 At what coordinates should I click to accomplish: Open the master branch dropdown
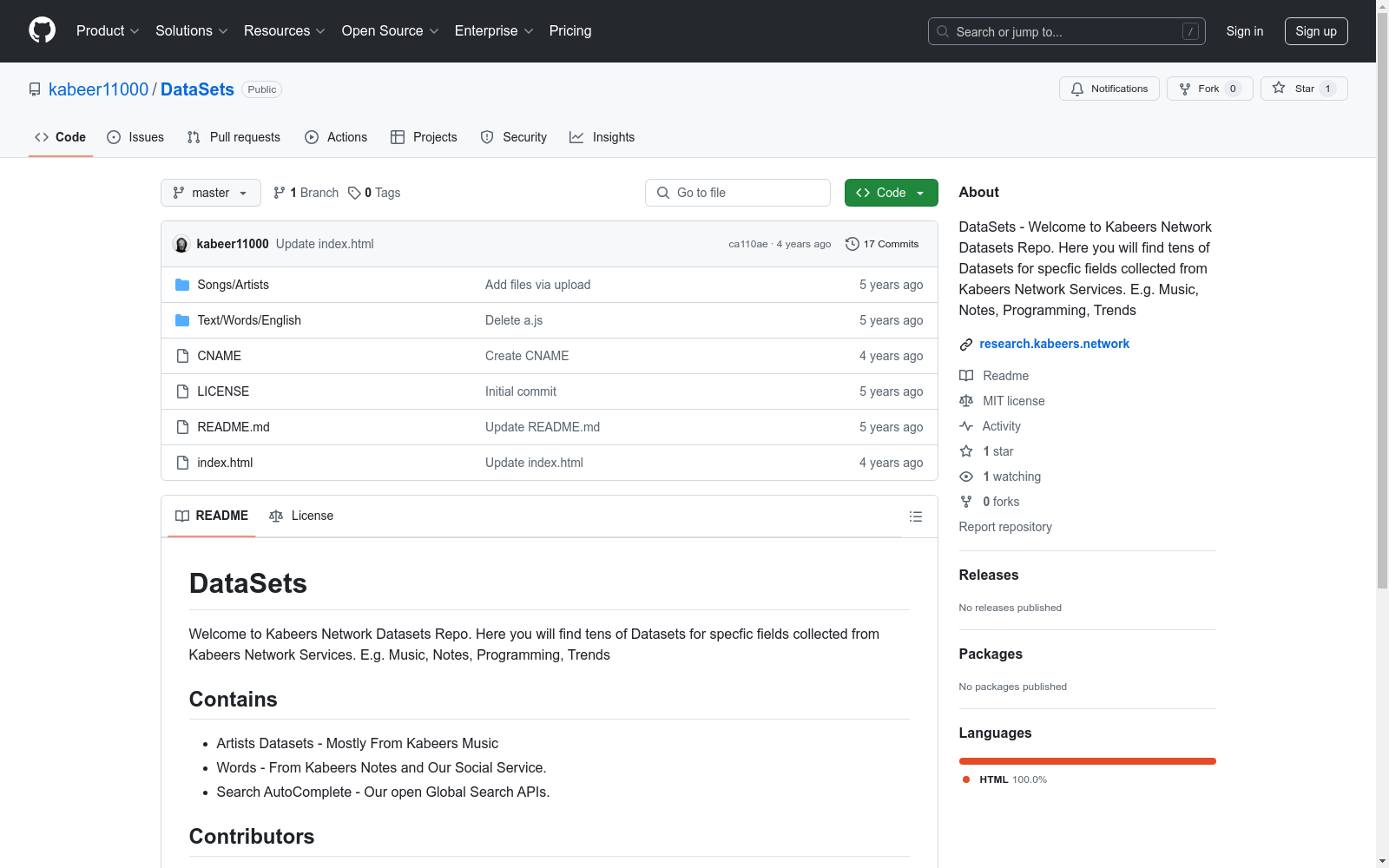(x=211, y=193)
